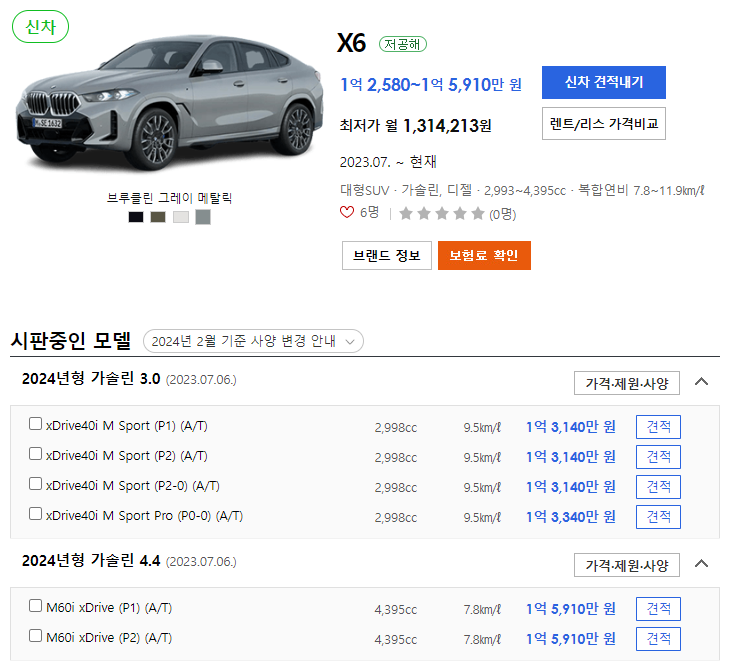Click 견적 for xDrive40i M Sport (P2)
733x667 pixels.
pos(658,457)
